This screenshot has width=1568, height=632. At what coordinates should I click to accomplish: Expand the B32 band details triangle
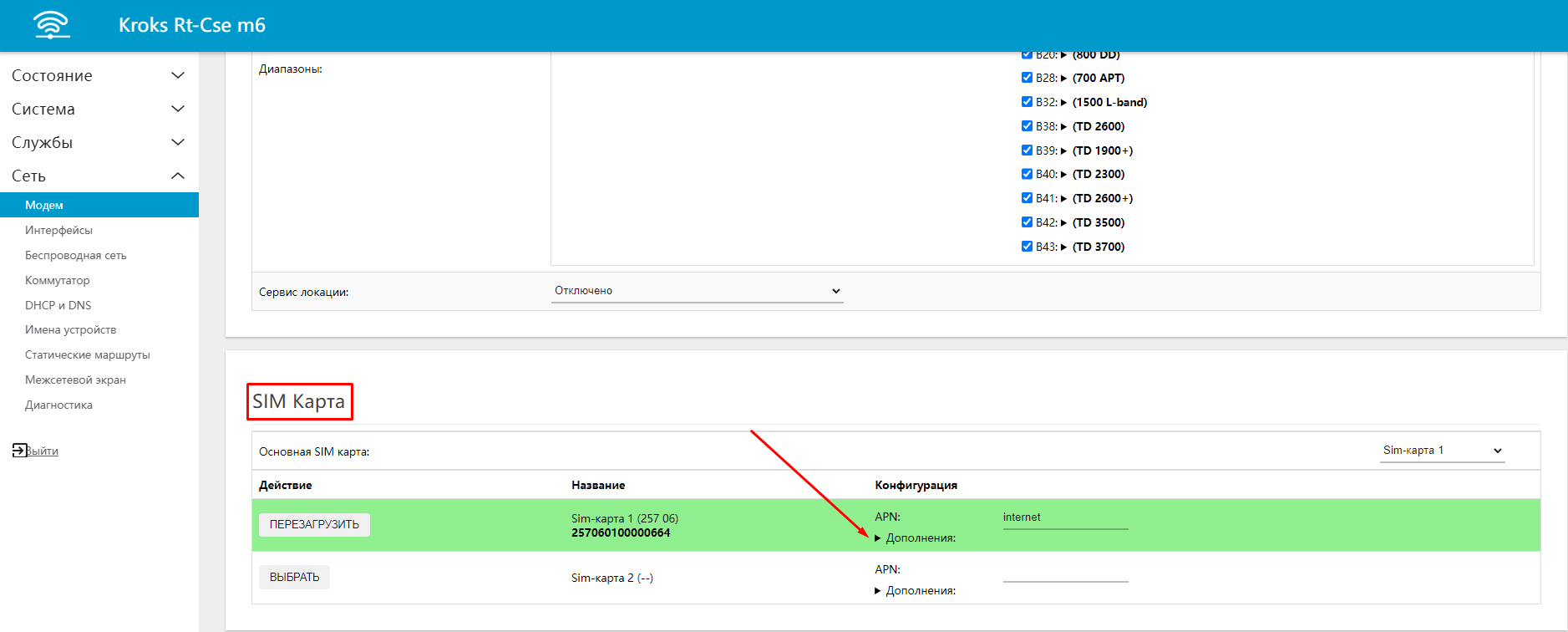click(x=1064, y=103)
